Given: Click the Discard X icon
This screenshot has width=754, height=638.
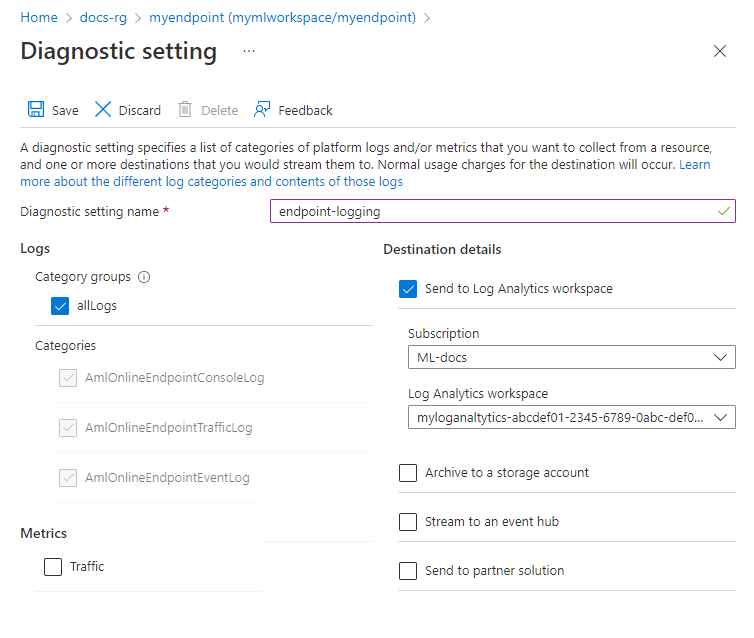Looking at the screenshot, I should tap(103, 110).
